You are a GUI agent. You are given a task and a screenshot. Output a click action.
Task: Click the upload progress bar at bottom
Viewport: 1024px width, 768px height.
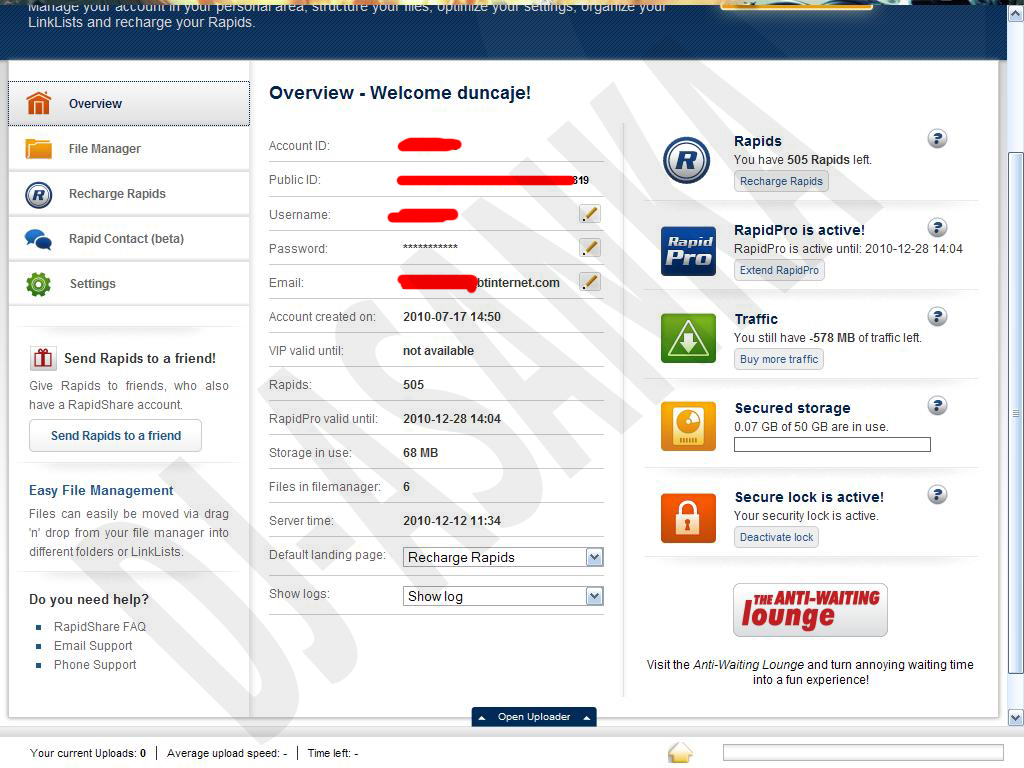click(x=863, y=752)
